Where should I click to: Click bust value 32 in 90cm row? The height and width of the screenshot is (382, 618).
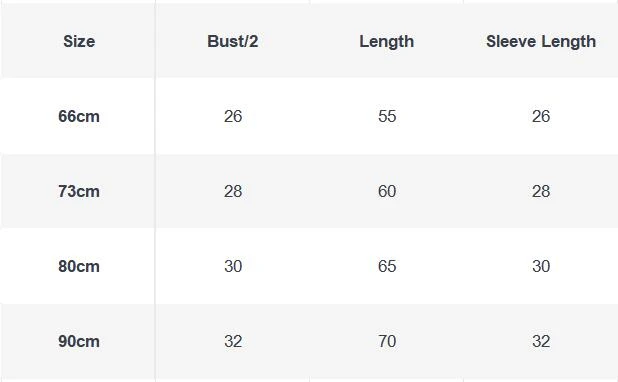[233, 341]
